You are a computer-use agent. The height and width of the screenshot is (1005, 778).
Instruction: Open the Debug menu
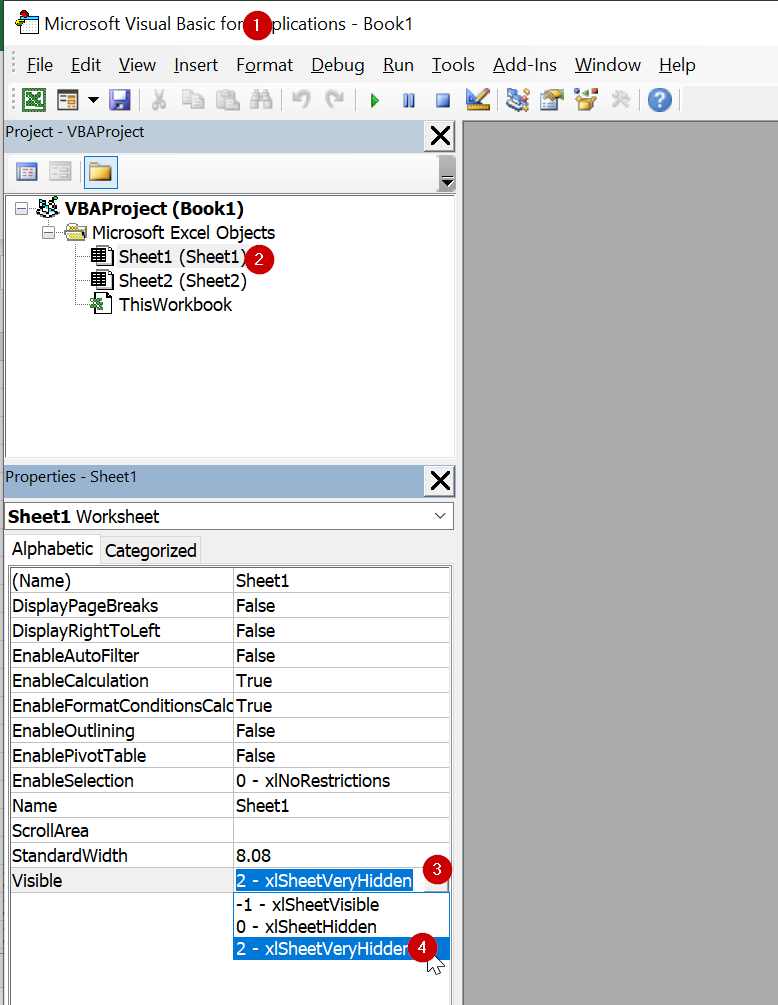click(x=338, y=65)
